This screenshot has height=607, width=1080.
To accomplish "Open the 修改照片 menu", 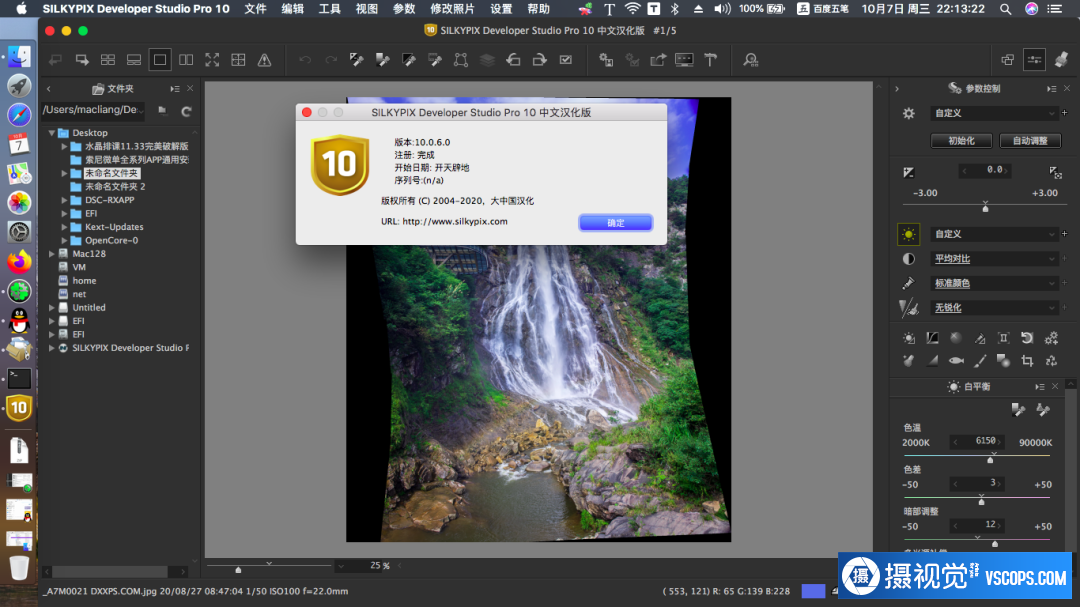I will (453, 9).
